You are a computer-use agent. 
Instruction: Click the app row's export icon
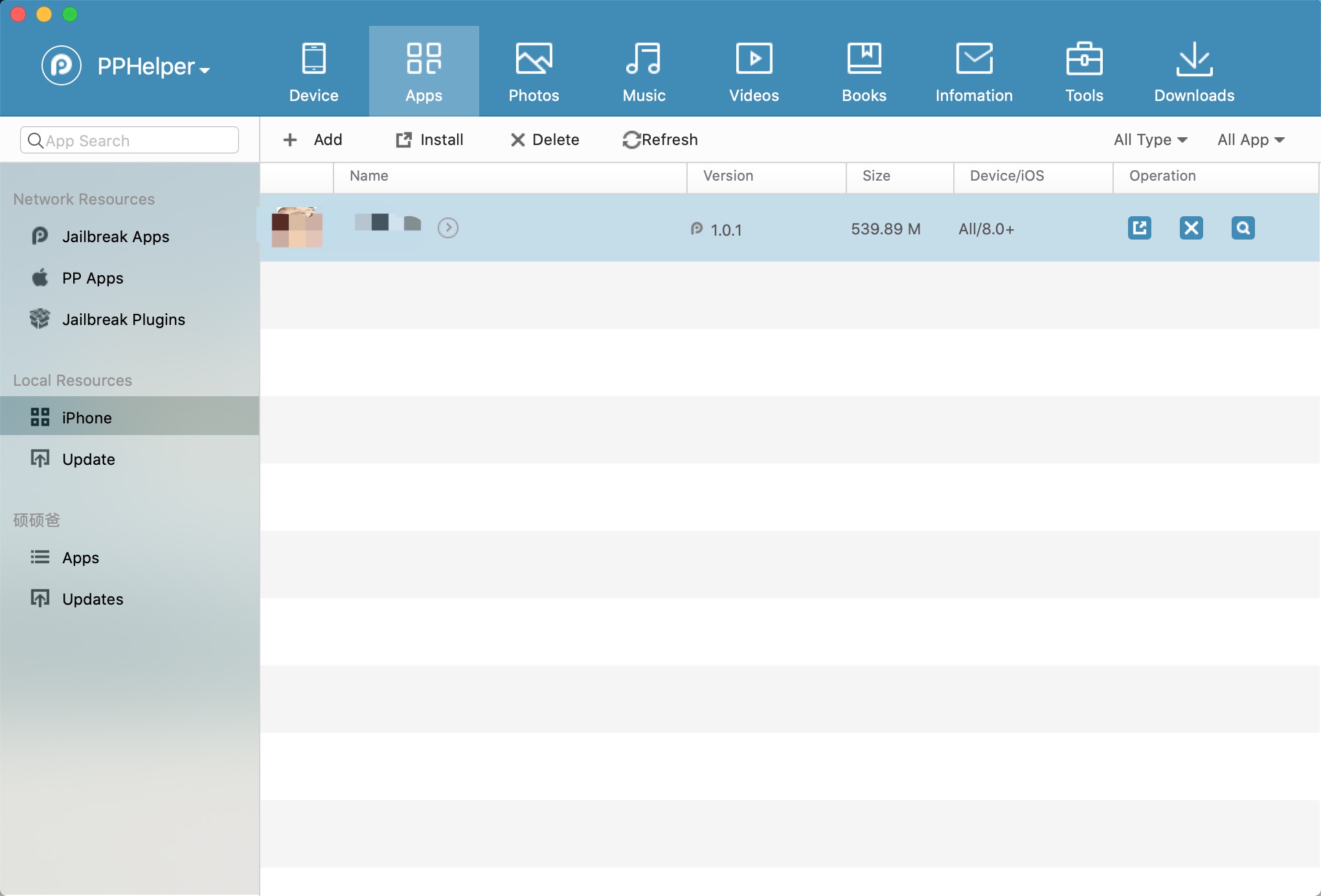click(x=1139, y=228)
